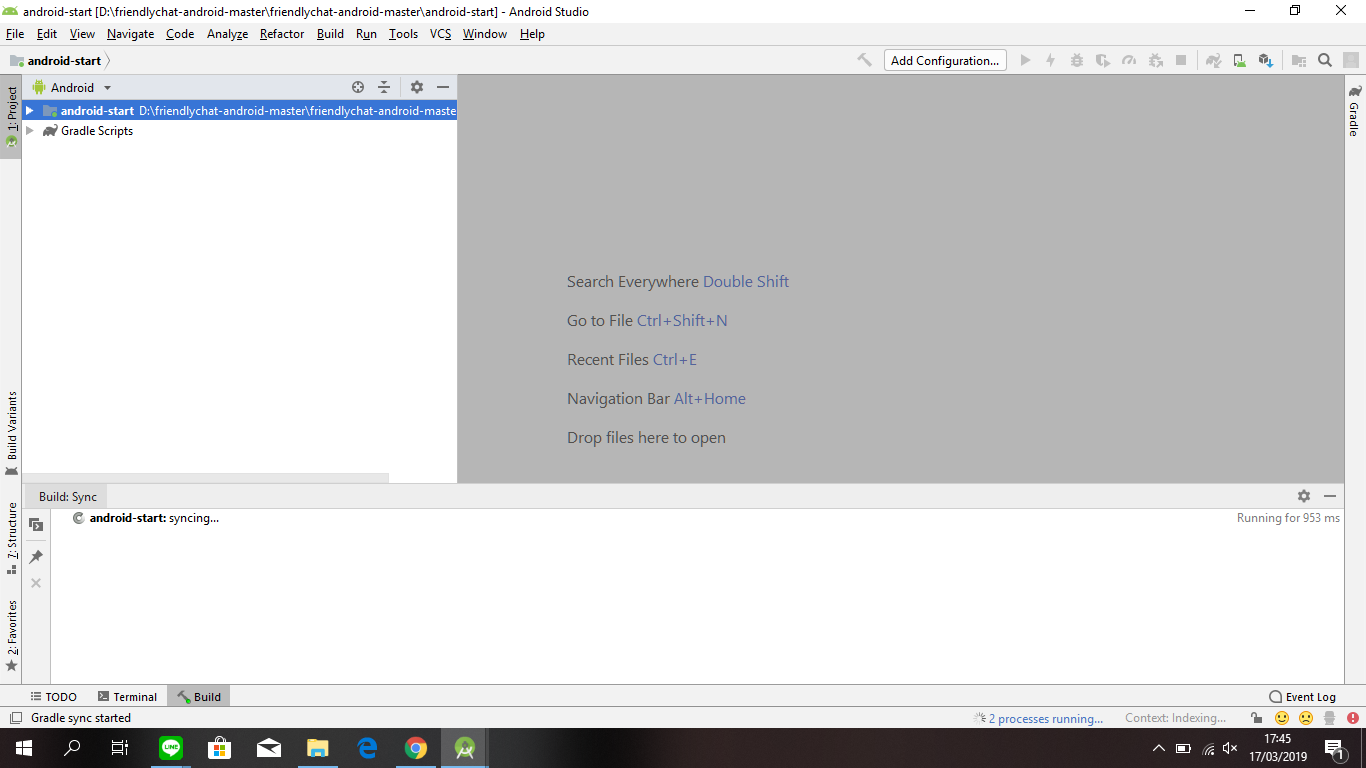Click the pin tab icon in Build panel
1366x768 pixels.
click(x=36, y=556)
